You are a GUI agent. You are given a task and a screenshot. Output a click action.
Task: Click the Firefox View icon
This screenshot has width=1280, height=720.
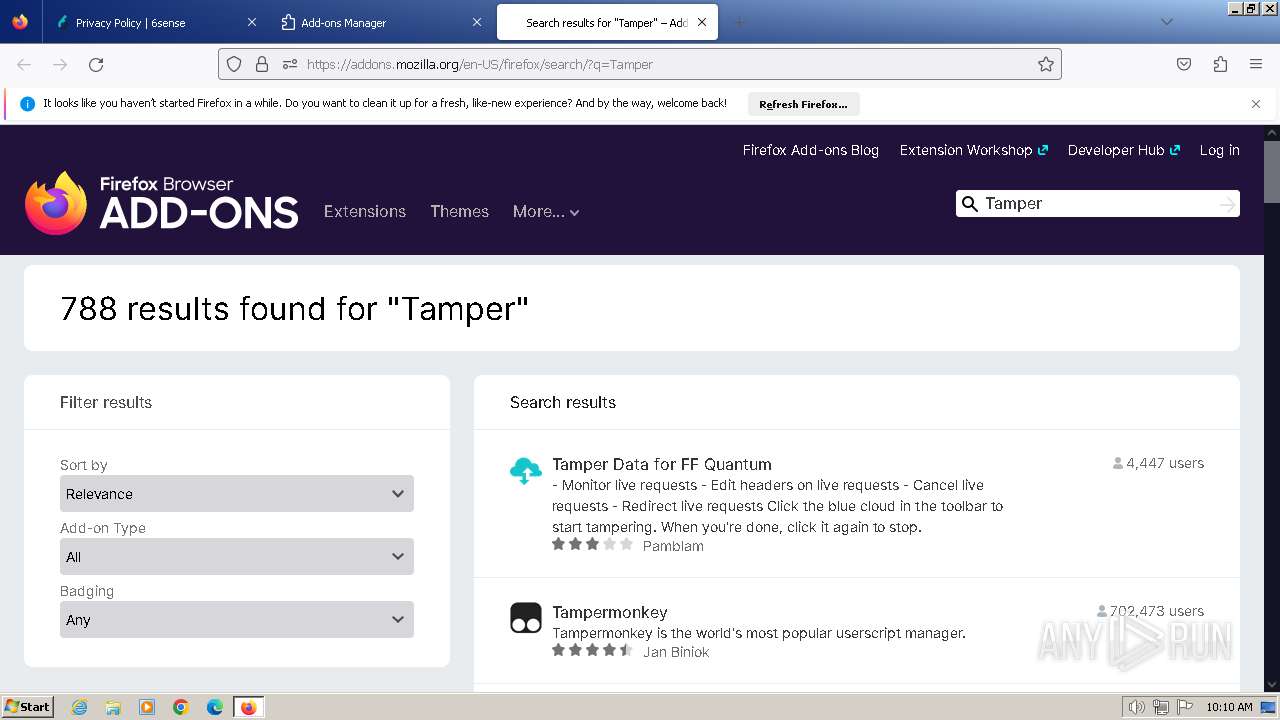tap(20, 22)
